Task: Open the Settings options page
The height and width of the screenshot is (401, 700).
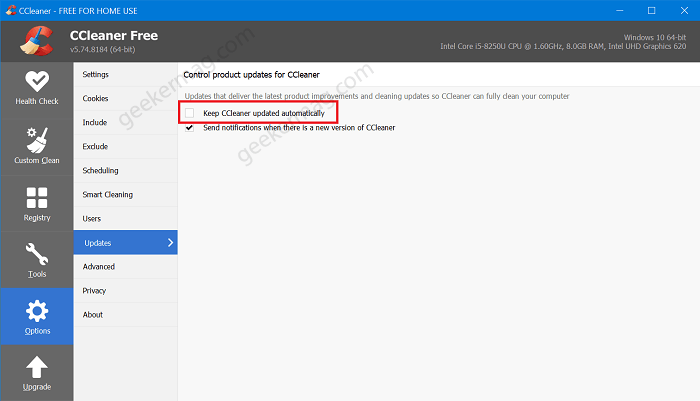Action: (x=125, y=75)
